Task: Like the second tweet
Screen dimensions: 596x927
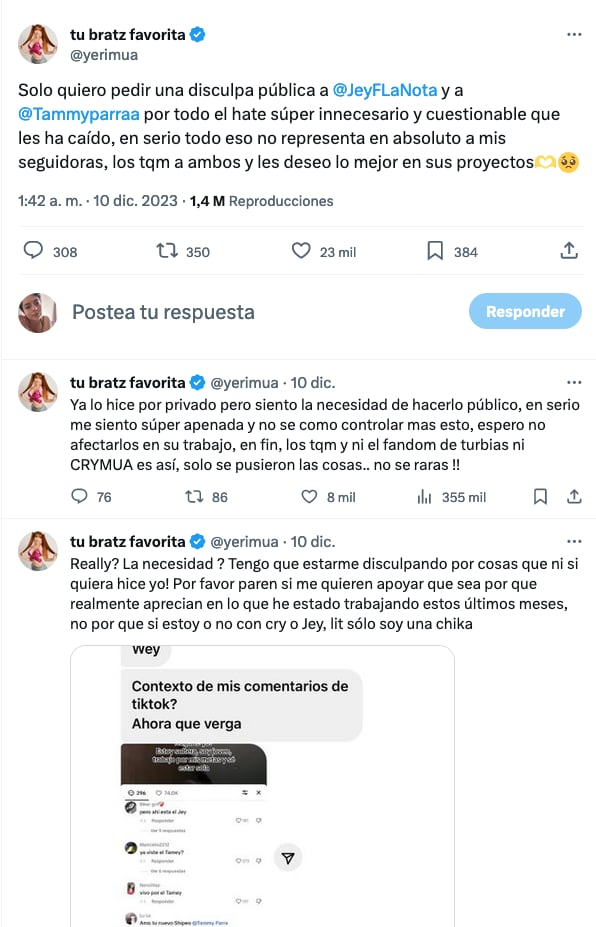Action: pyautogui.click(x=308, y=496)
